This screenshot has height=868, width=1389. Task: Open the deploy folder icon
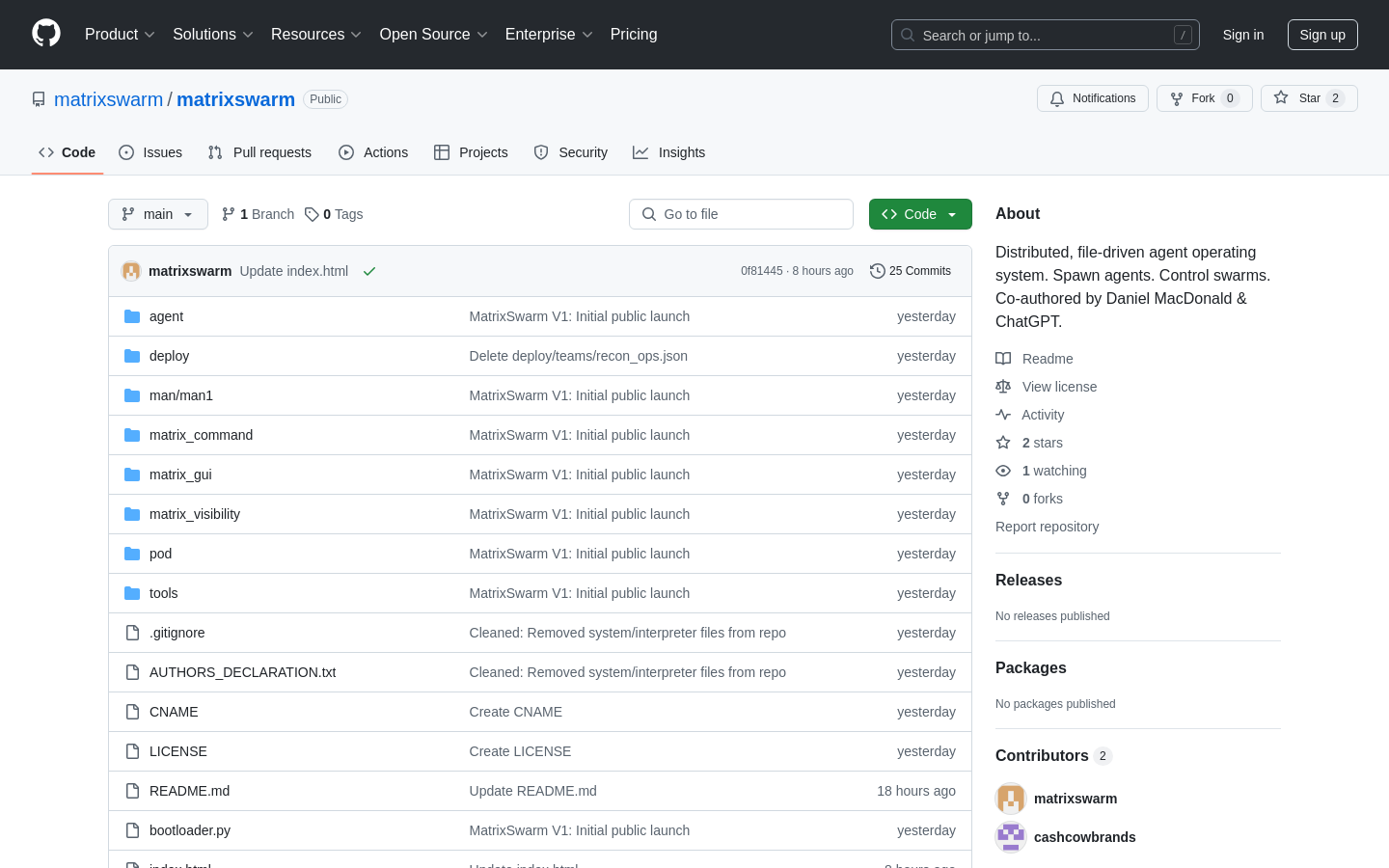point(132,356)
